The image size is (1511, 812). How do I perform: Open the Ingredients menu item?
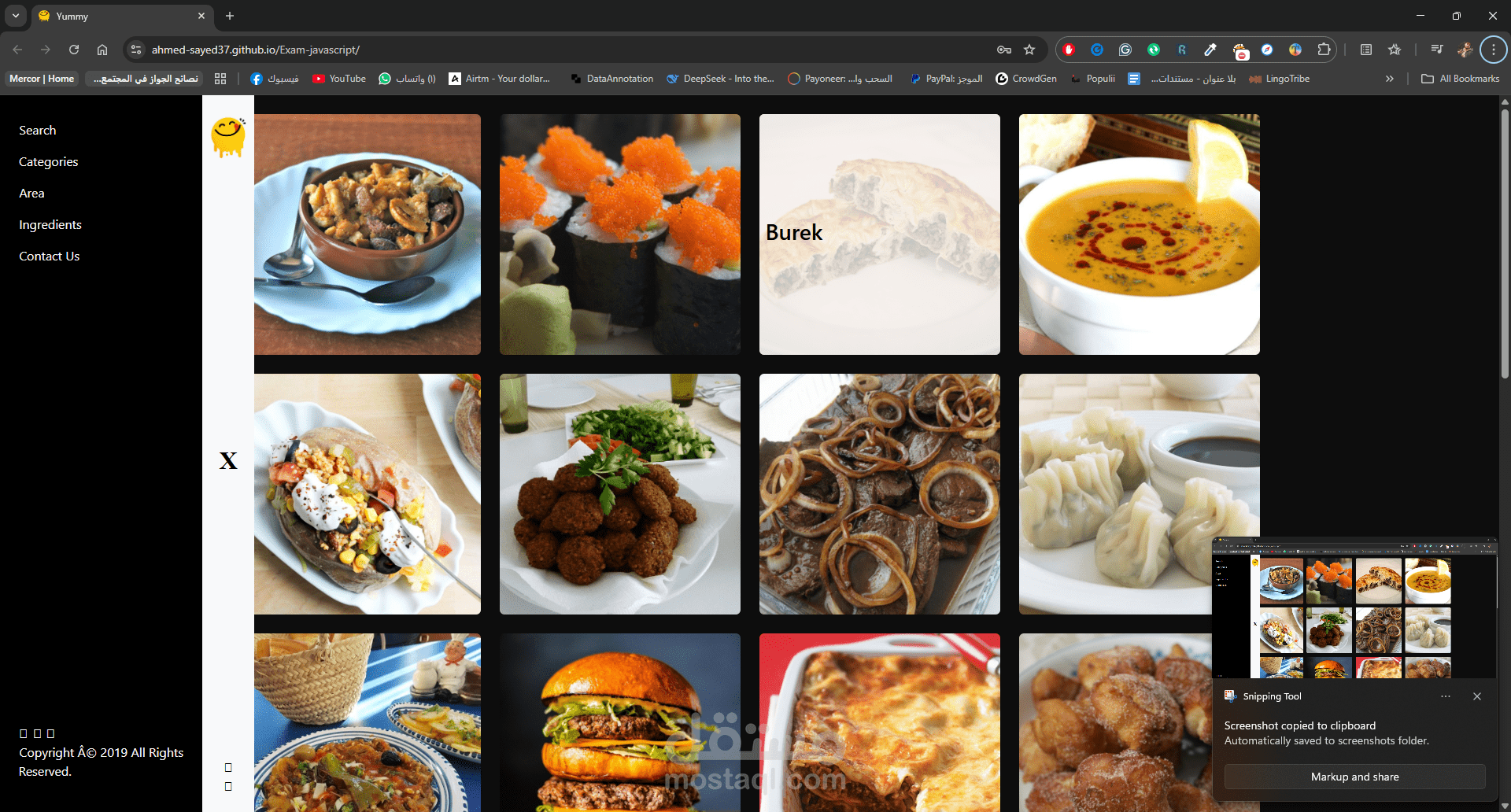coord(50,225)
